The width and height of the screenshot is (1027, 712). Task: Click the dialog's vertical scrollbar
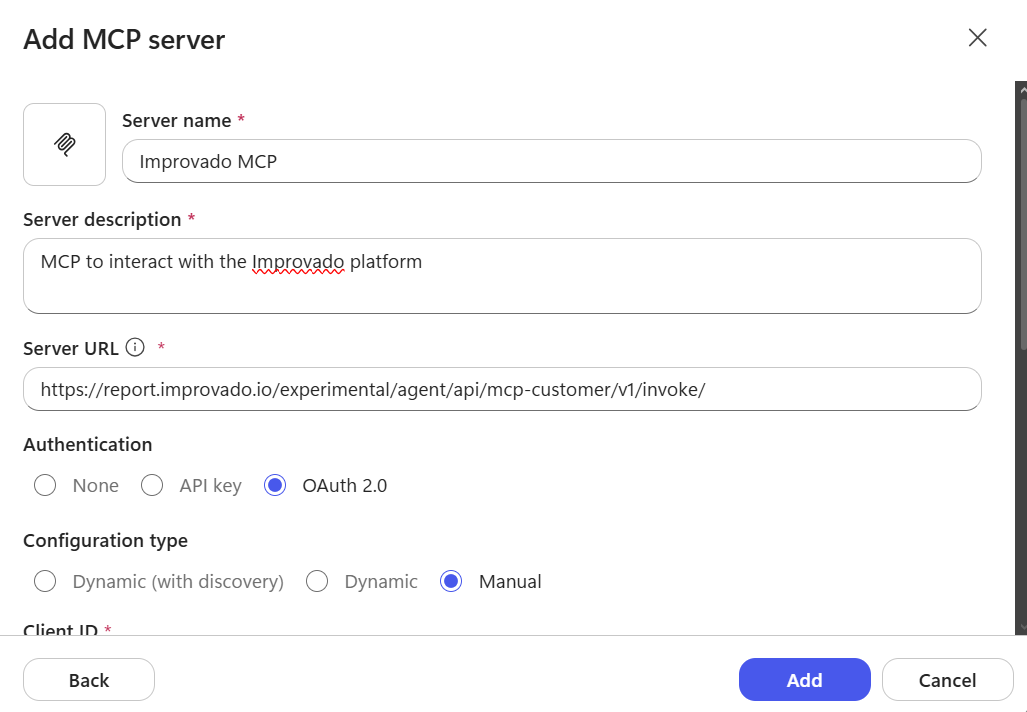[1021, 223]
